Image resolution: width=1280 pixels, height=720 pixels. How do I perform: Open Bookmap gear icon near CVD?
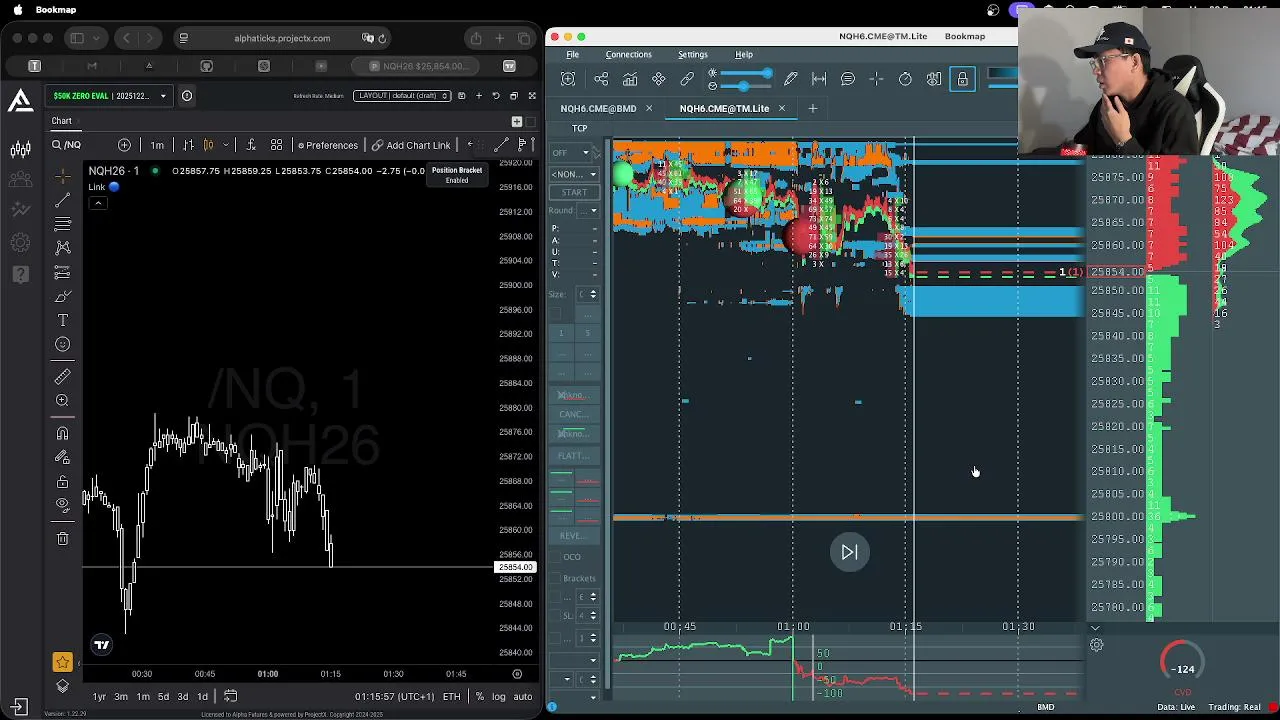coord(1096,645)
